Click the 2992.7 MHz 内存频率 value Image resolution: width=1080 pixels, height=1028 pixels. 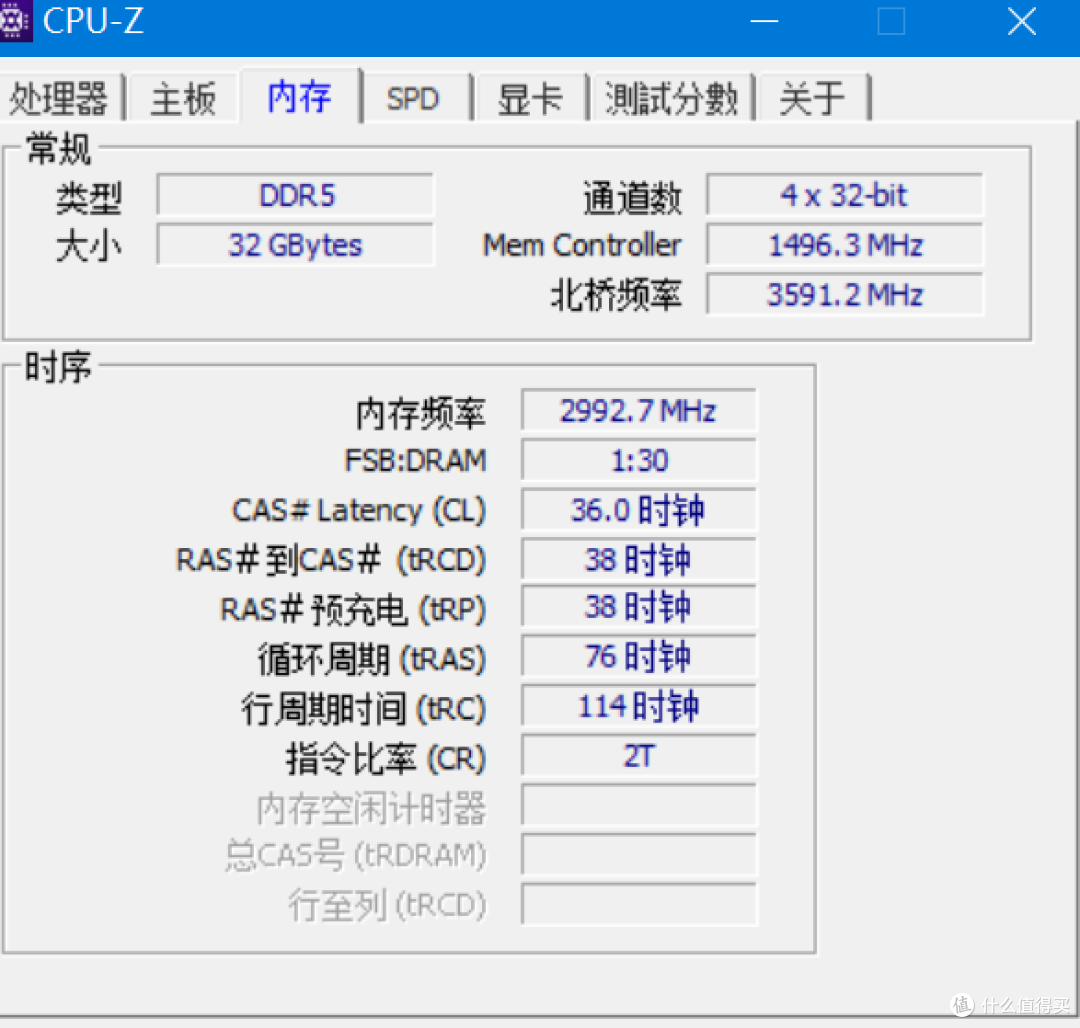638,411
